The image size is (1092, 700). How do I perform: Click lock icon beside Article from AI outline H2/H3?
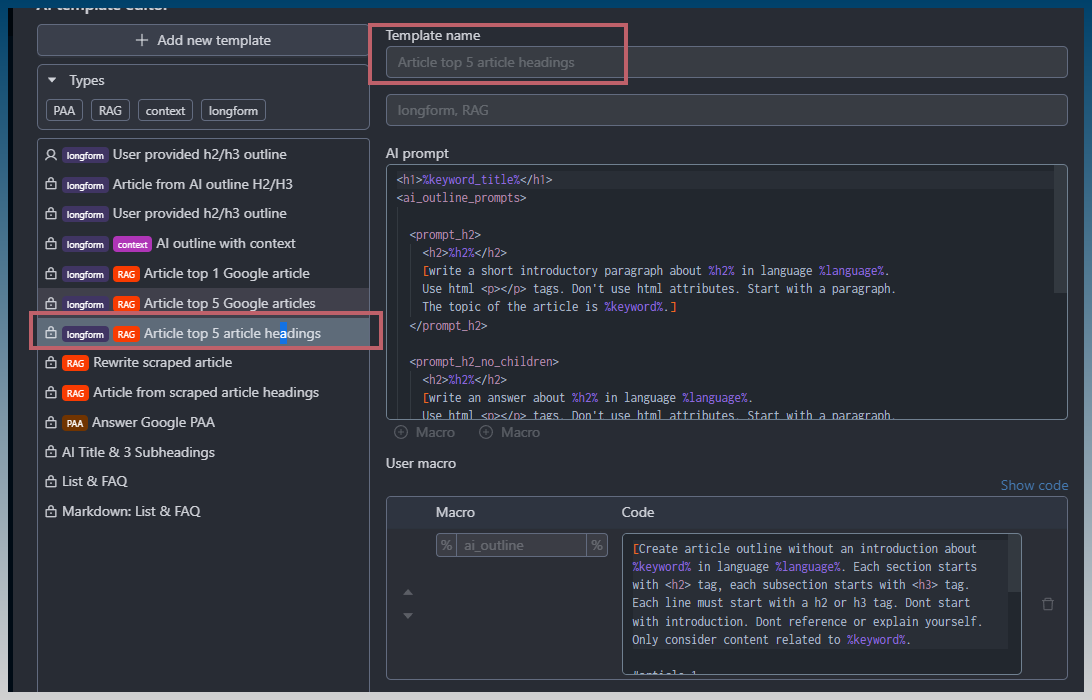(x=51, y=185)
